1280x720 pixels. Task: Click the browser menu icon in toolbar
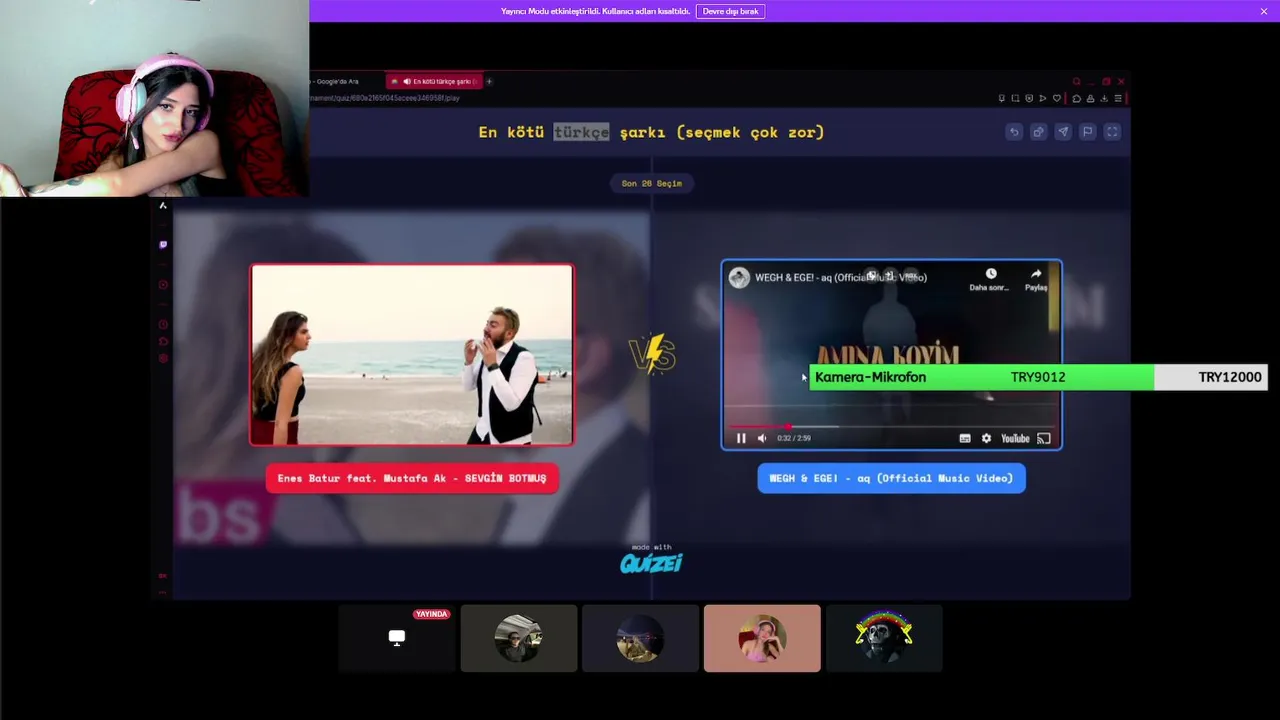point(1119,98)
